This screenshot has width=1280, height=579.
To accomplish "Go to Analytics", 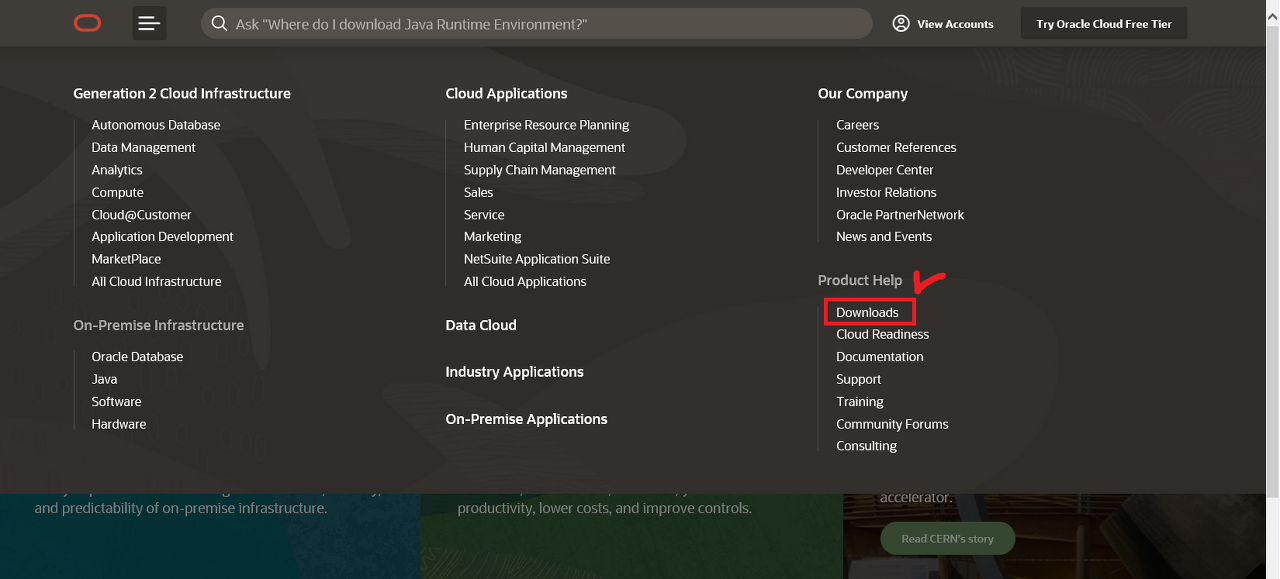I will pos(117,170).
